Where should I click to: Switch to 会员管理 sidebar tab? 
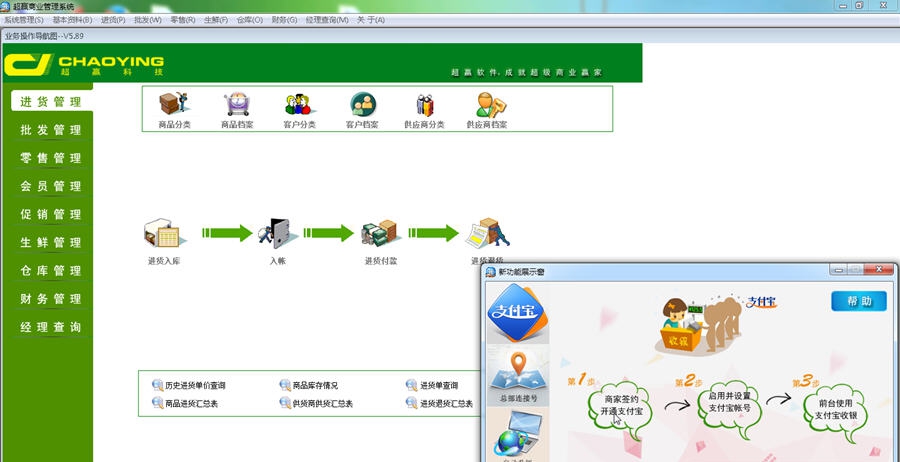(x=51, y=186)
